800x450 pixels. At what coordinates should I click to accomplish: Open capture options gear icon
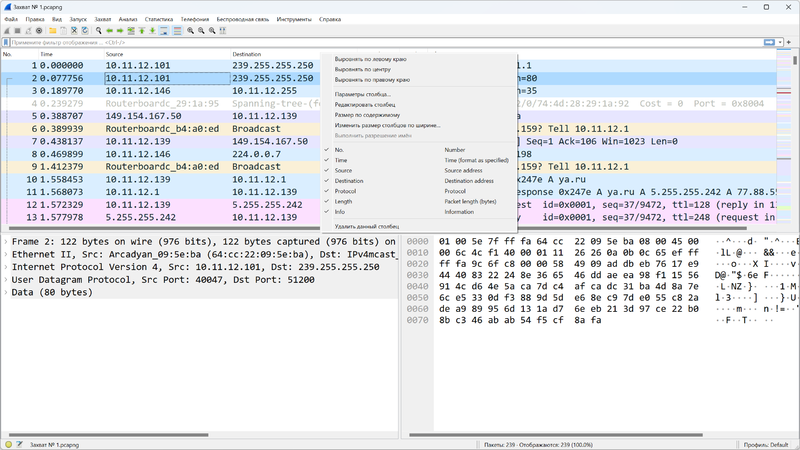click(x=39, y=31)
